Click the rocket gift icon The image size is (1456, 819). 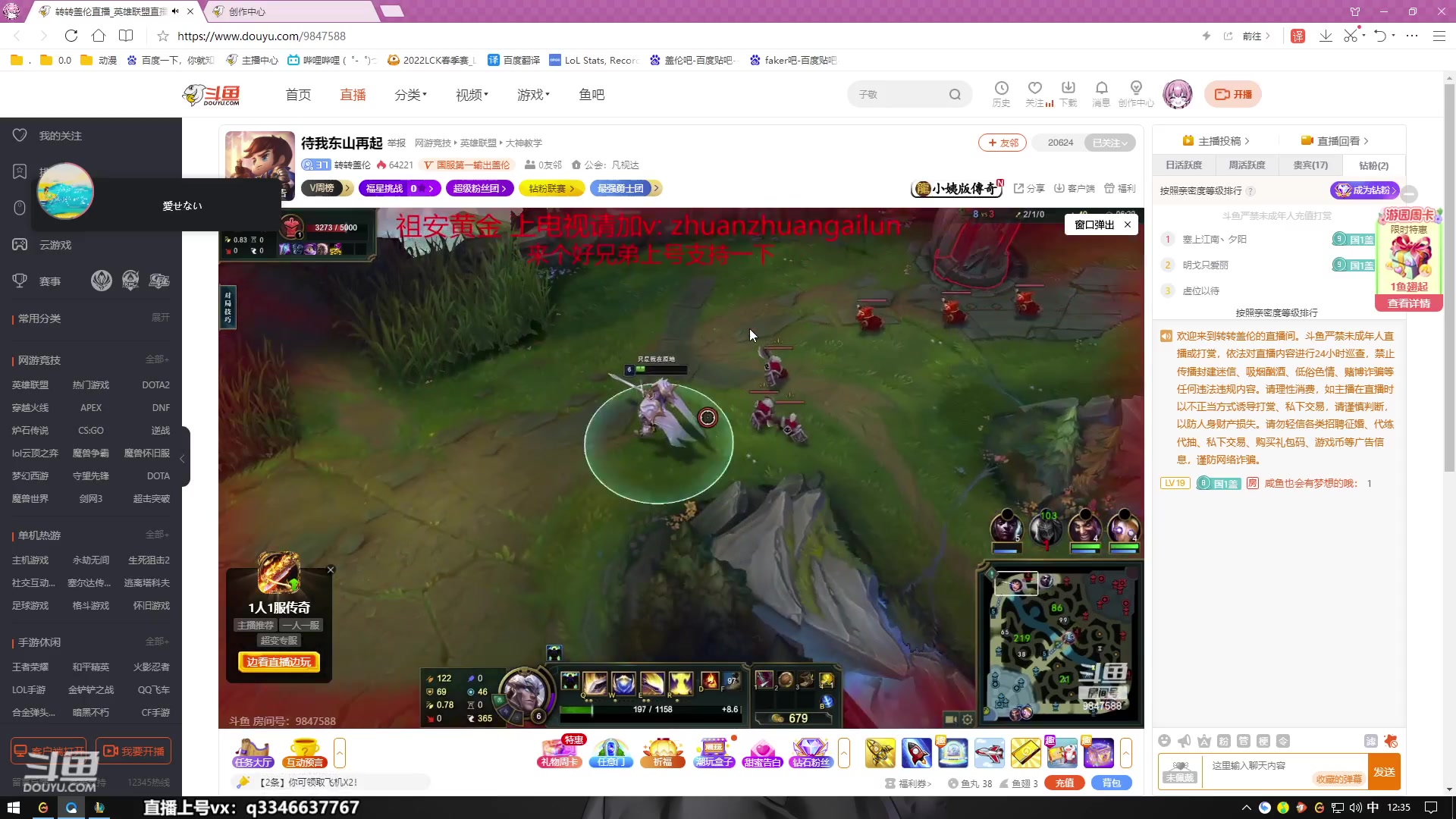(916, 752)
